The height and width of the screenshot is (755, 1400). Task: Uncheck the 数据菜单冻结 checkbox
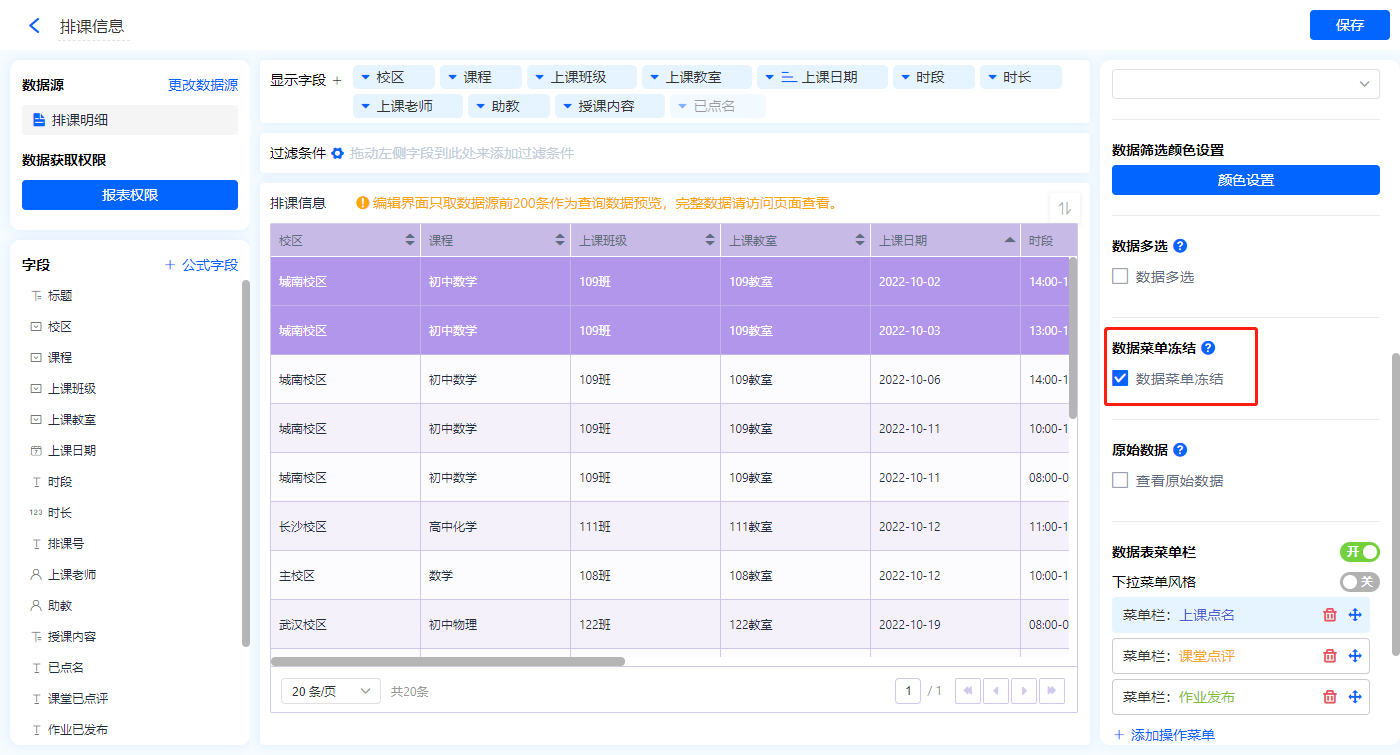click(1121, 379)
